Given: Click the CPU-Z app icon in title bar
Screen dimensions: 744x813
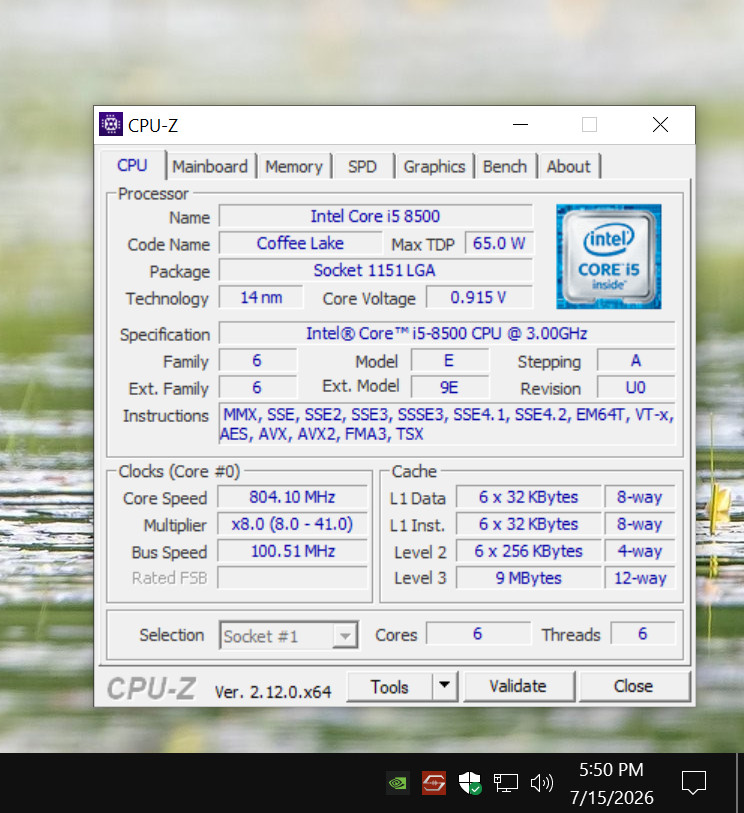Looking at the screenshot, I should pos(111,124).
